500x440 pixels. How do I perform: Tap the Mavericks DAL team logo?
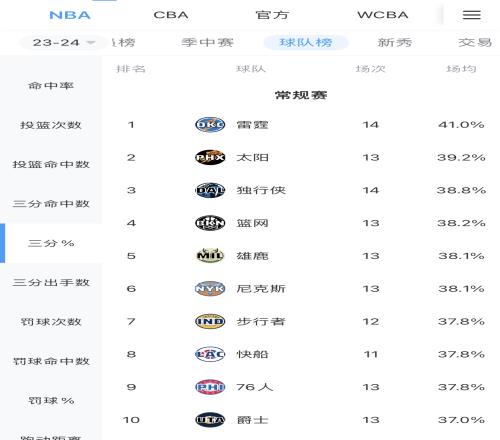pos(210,190)
